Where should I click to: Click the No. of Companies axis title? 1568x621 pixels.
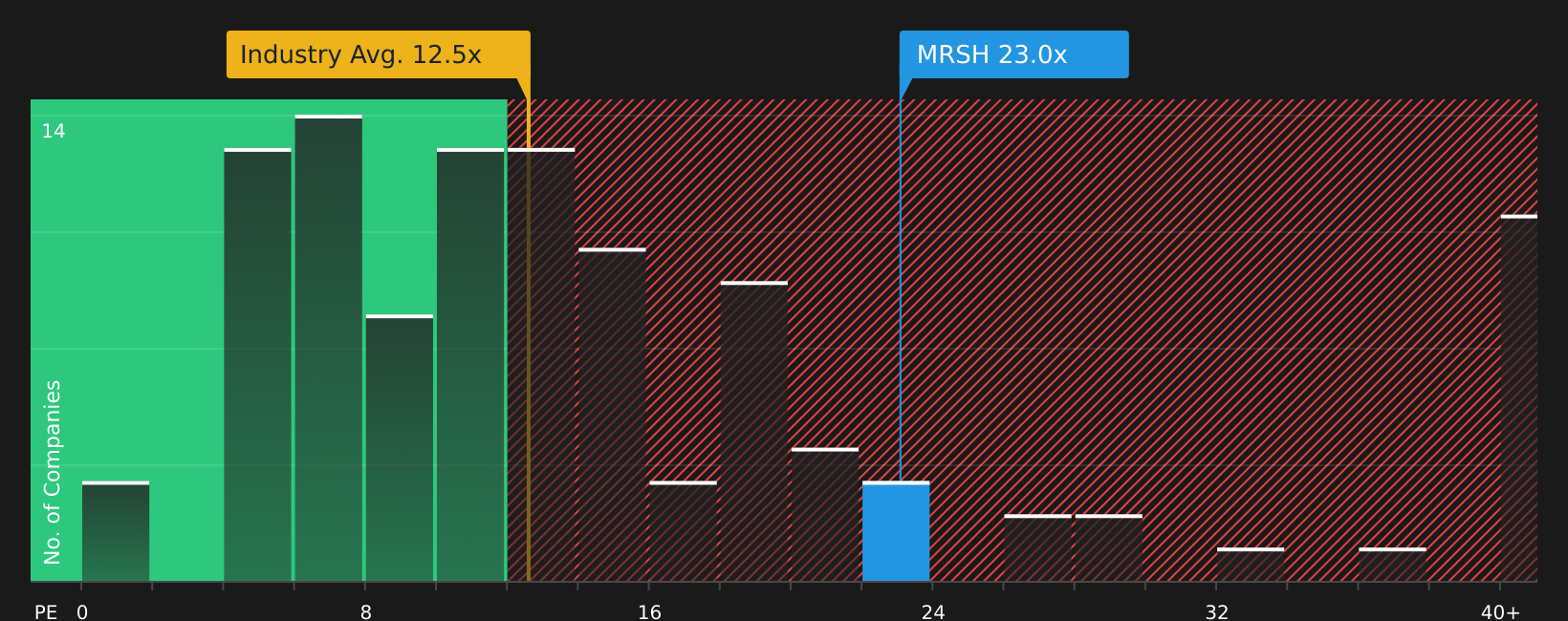point(53,472)
